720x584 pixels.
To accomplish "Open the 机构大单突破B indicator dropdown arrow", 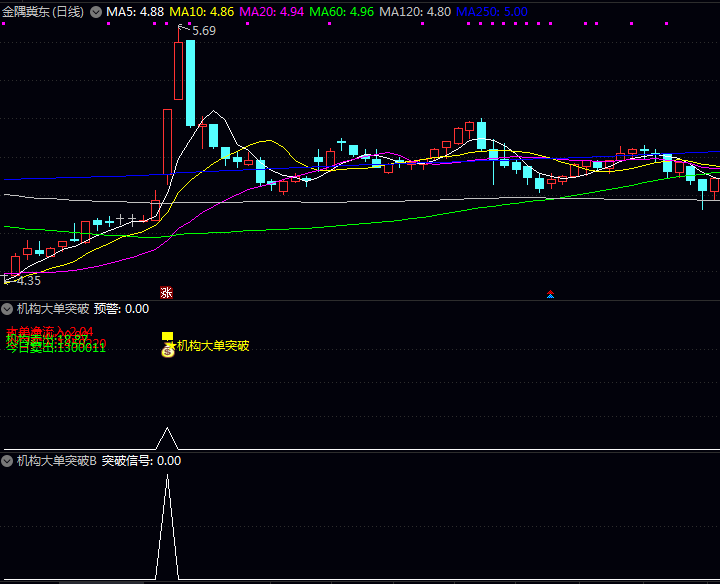I will click(8, 461).
